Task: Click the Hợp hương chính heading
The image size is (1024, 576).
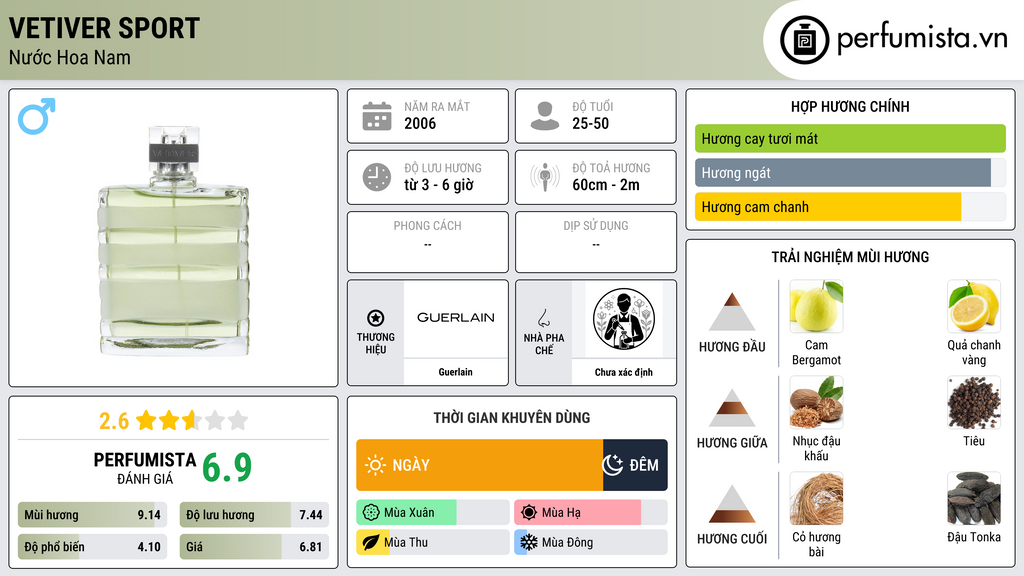Action: [850, 106]
